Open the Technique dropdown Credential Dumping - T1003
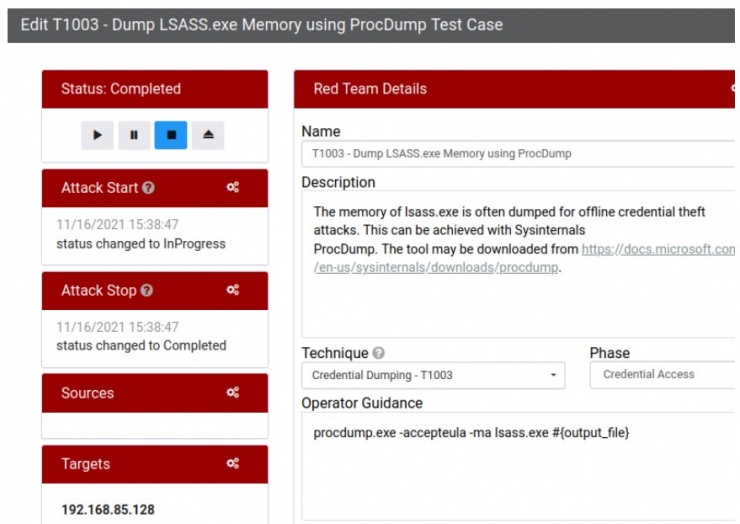Viewport: 740px width, 524px height. point(433,375)
